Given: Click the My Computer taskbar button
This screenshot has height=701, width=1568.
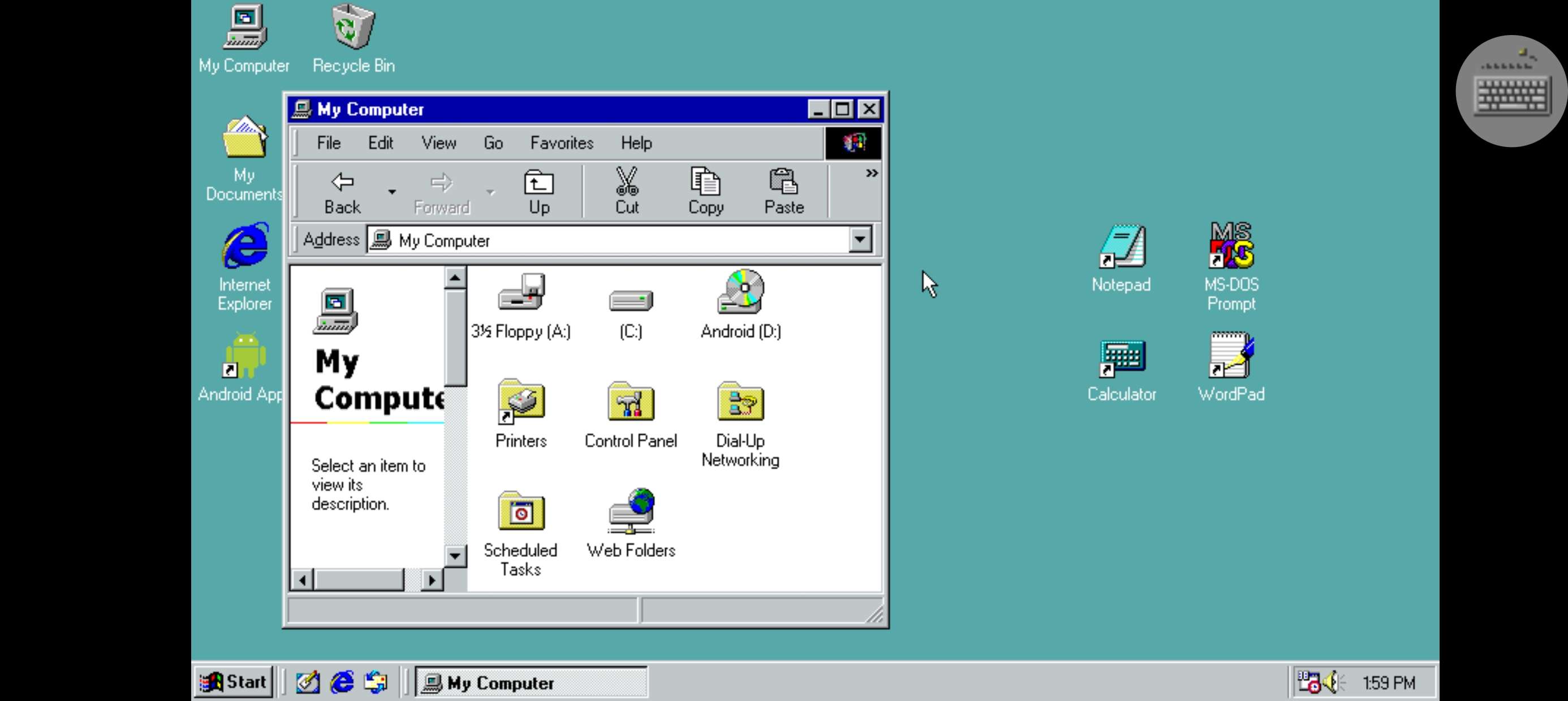Looking at the screenshot, I should pos(531,682).
